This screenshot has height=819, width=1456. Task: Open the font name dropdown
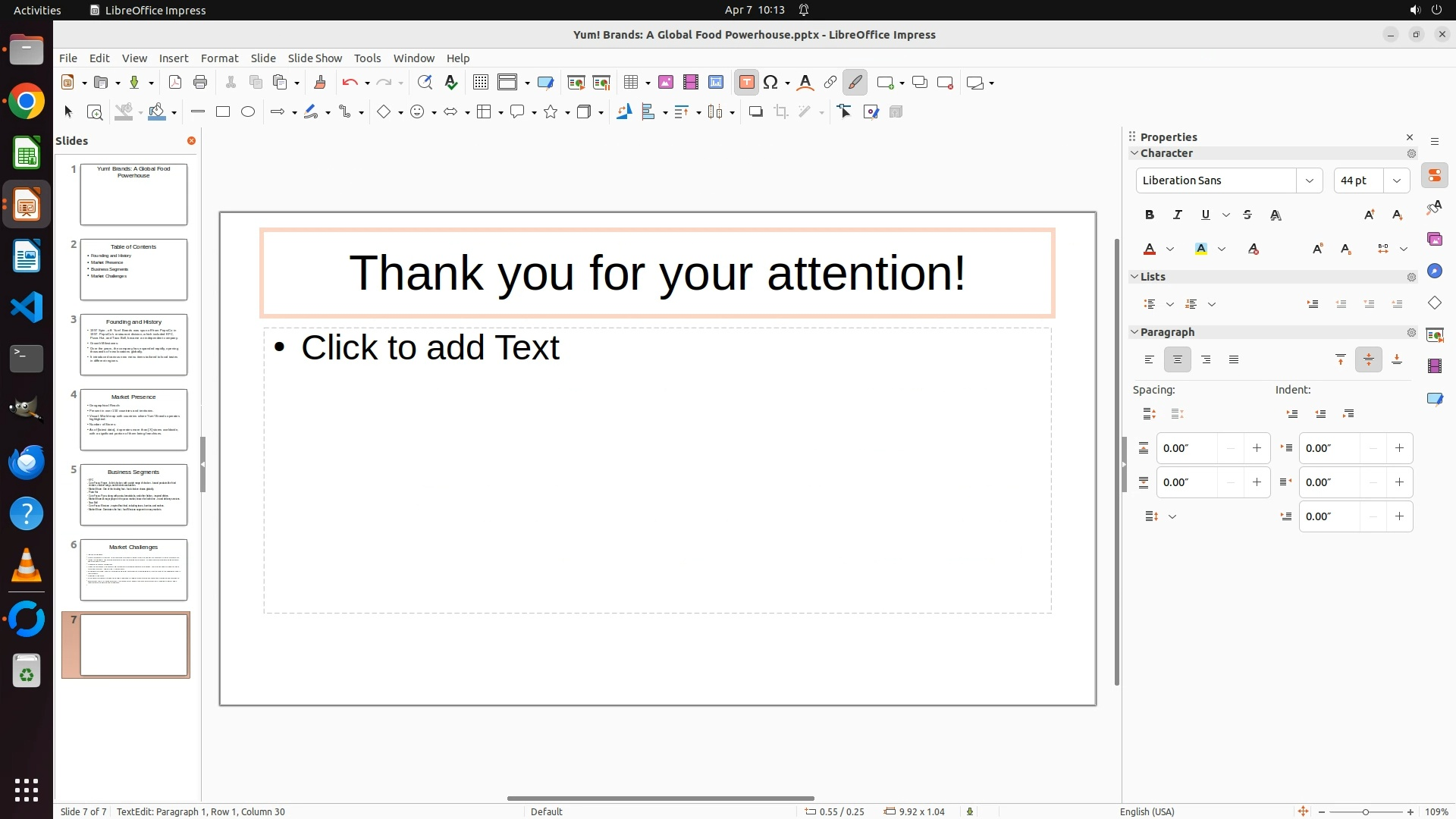point(1309,180)
